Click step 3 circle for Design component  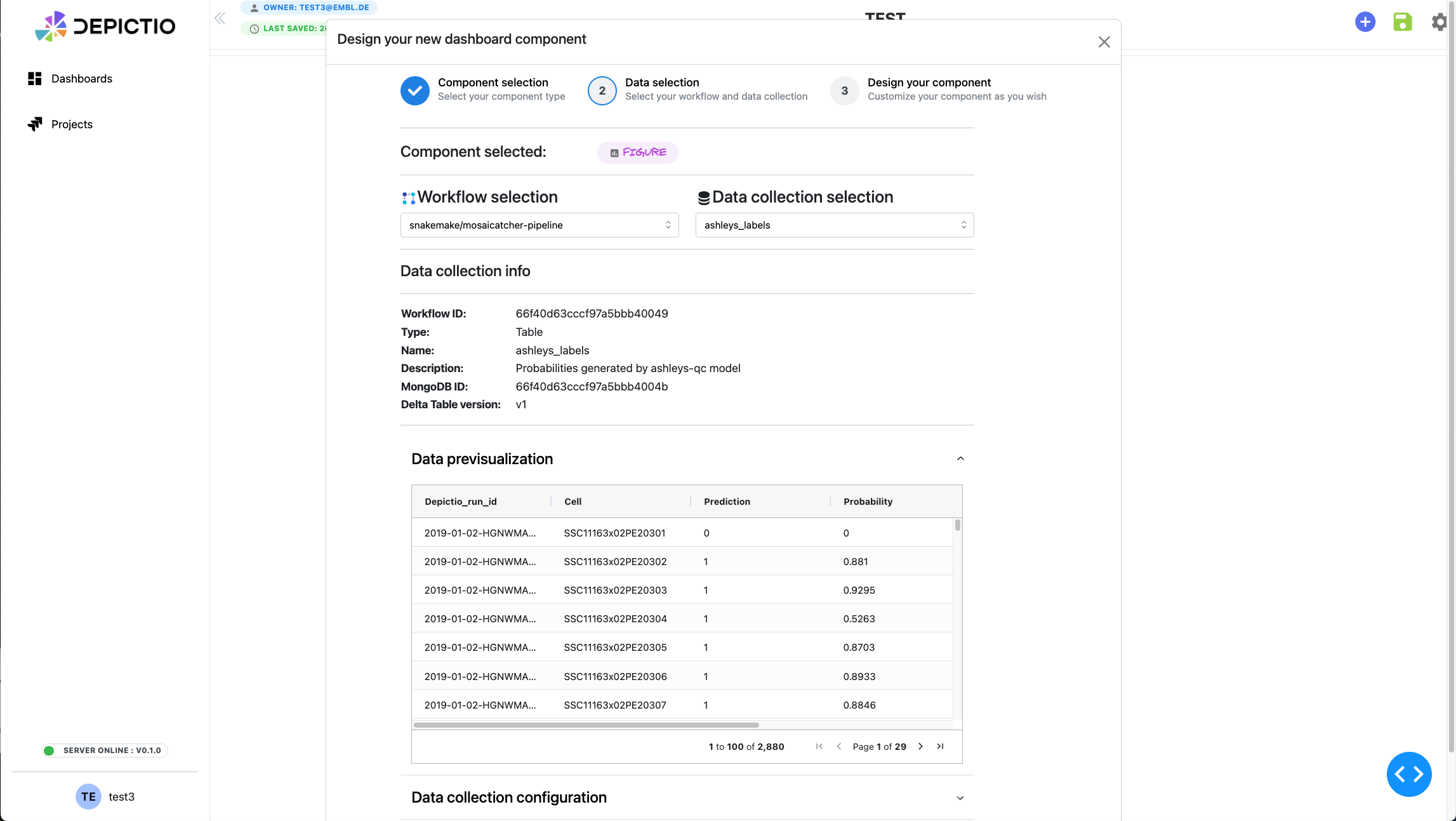click(x=845, y=91)
